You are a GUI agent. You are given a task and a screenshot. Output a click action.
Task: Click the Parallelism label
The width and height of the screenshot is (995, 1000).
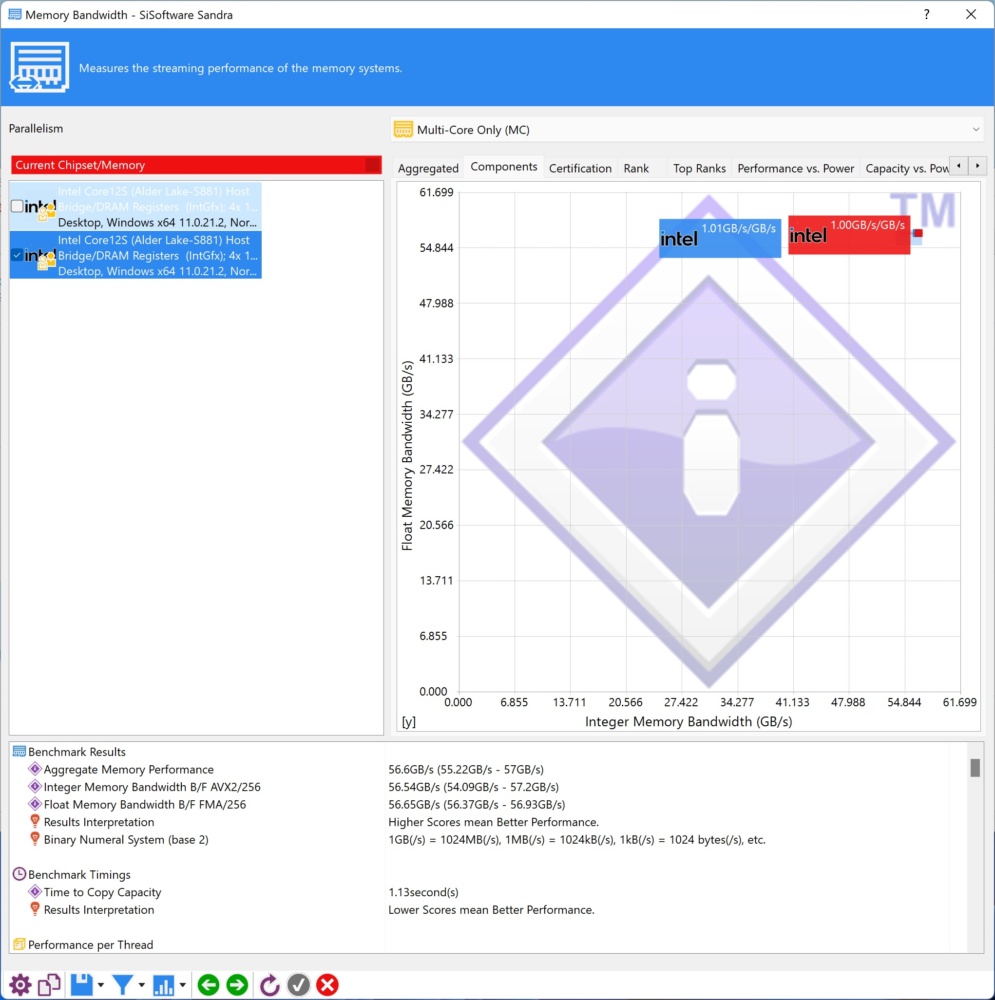(x=36, y=128)
